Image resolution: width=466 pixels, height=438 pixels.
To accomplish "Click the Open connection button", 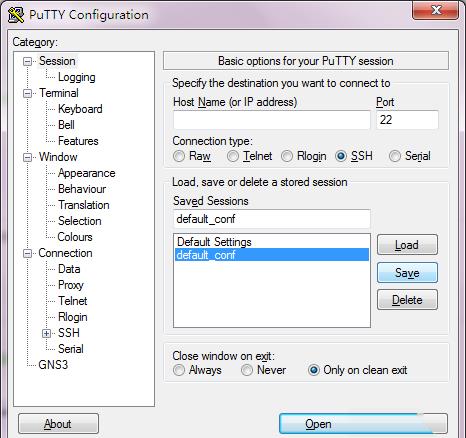I will click(x=363, y=424).
